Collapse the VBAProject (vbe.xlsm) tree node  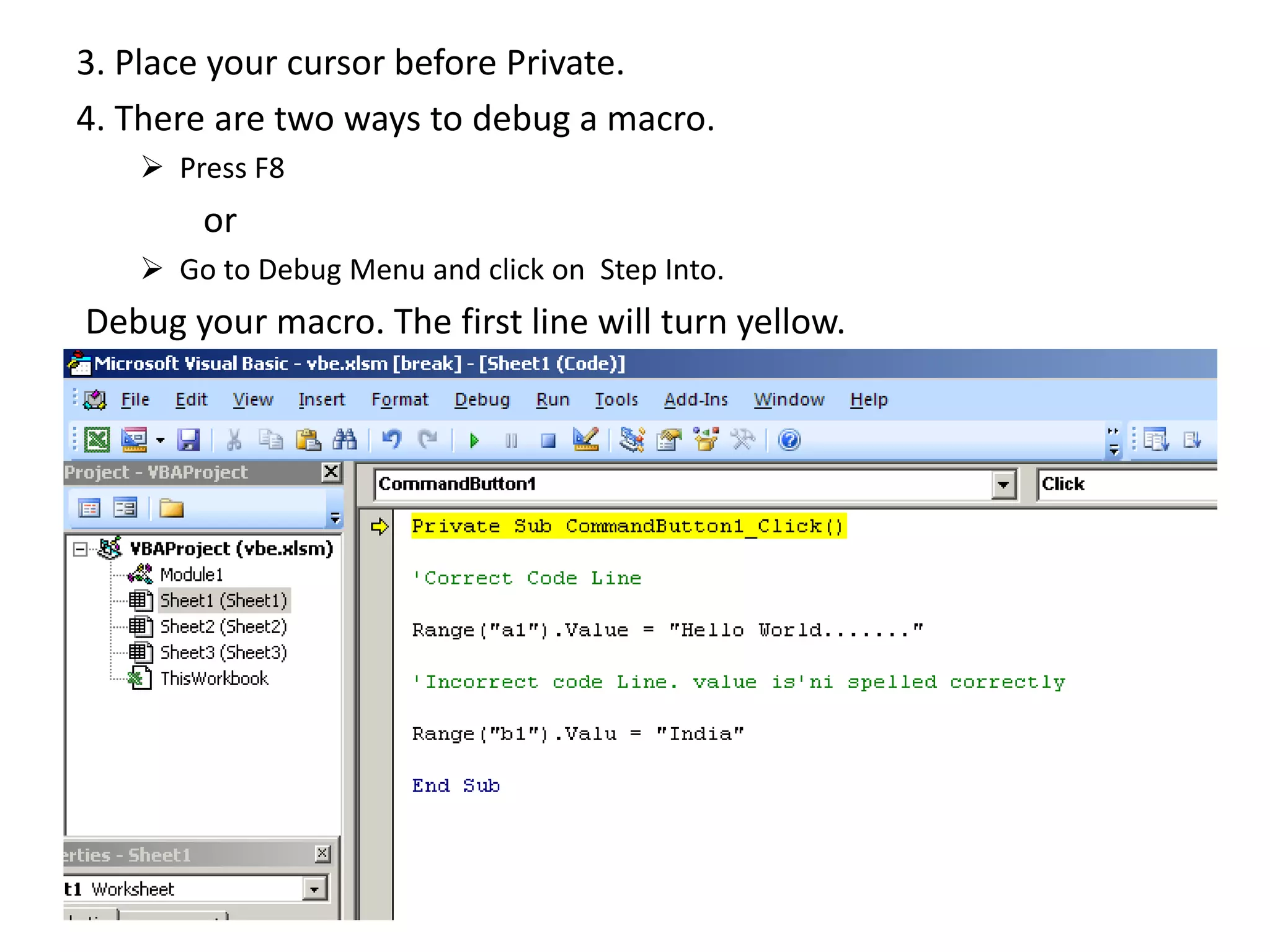[x=80, y=549]
